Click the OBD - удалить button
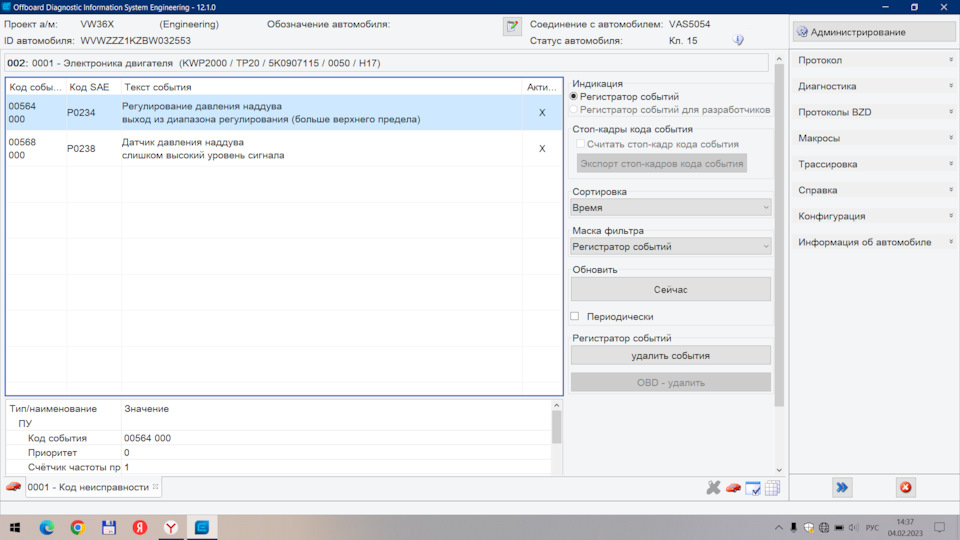 coord(670,383)
